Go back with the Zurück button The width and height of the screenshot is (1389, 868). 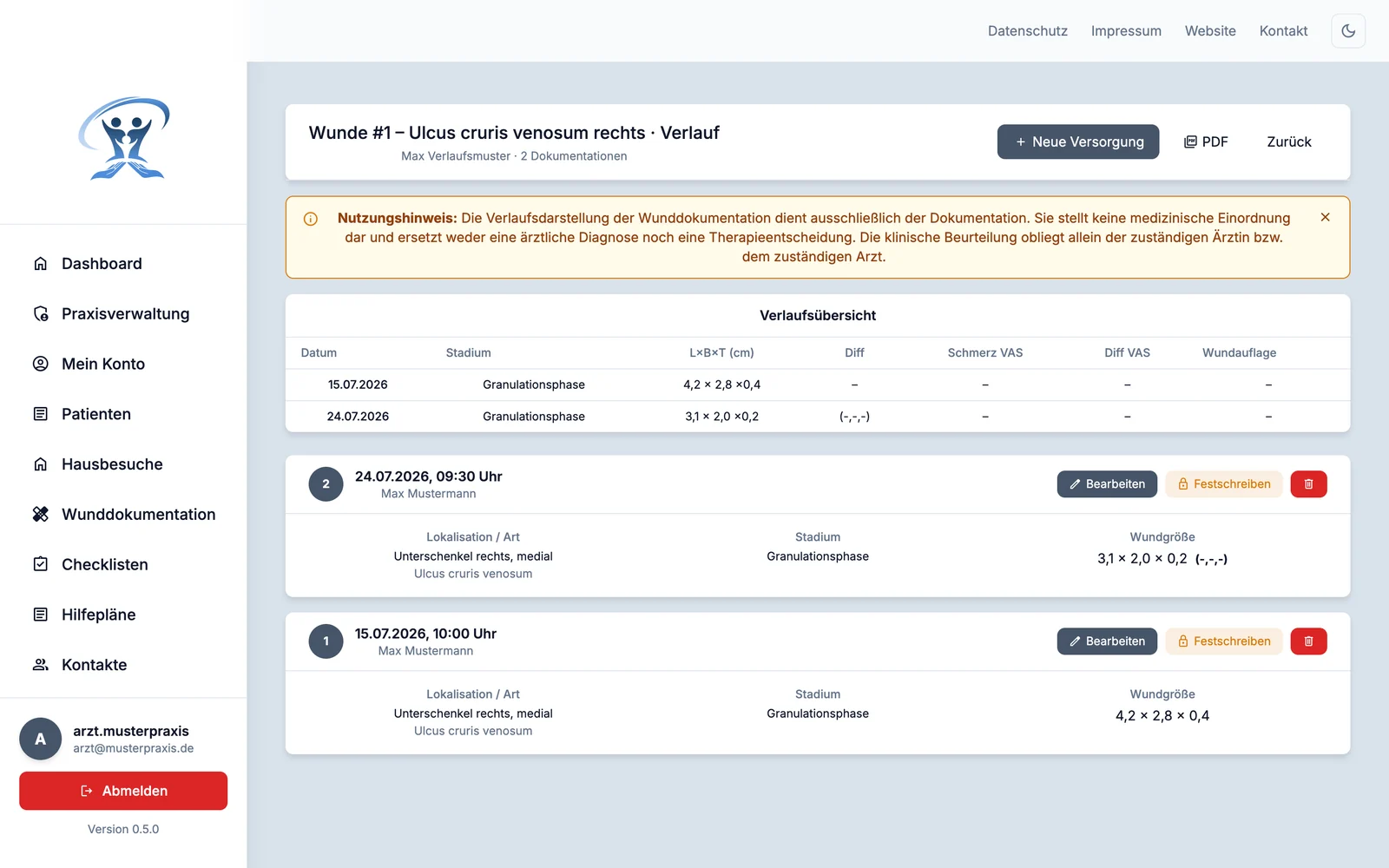pos(1289,141)
